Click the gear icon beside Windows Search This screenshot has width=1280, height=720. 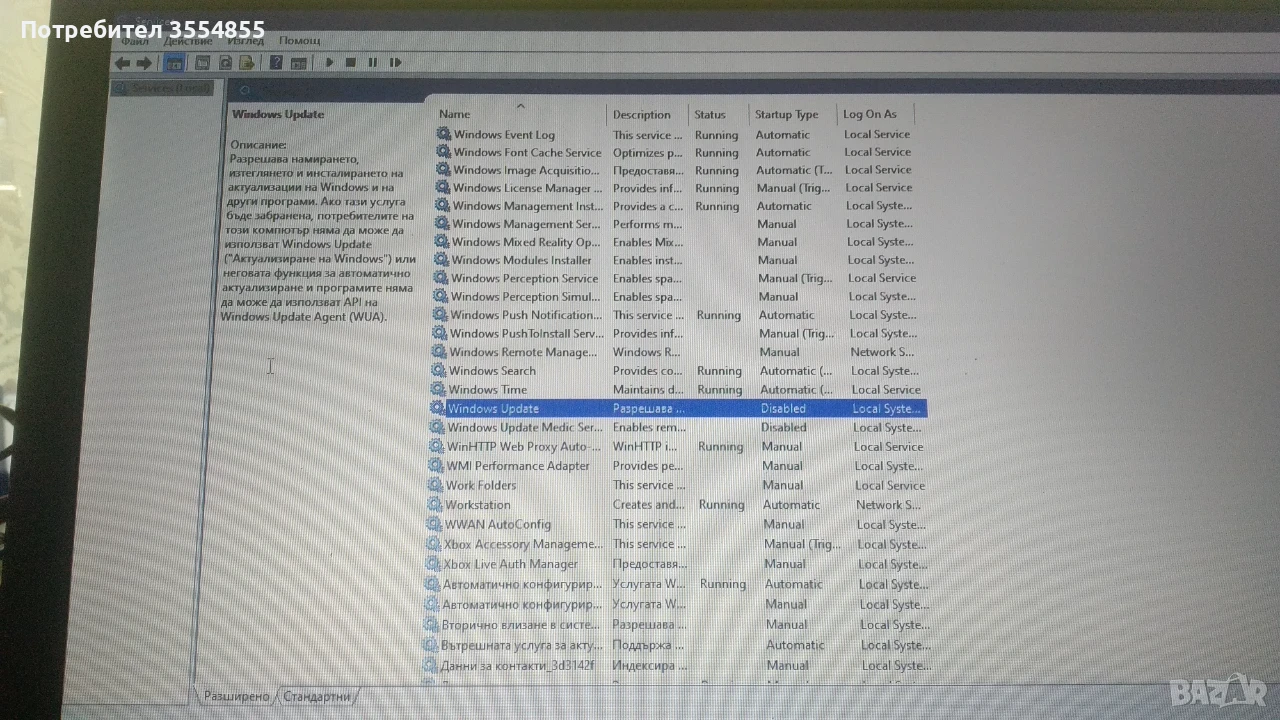click(x=438, y=371)
